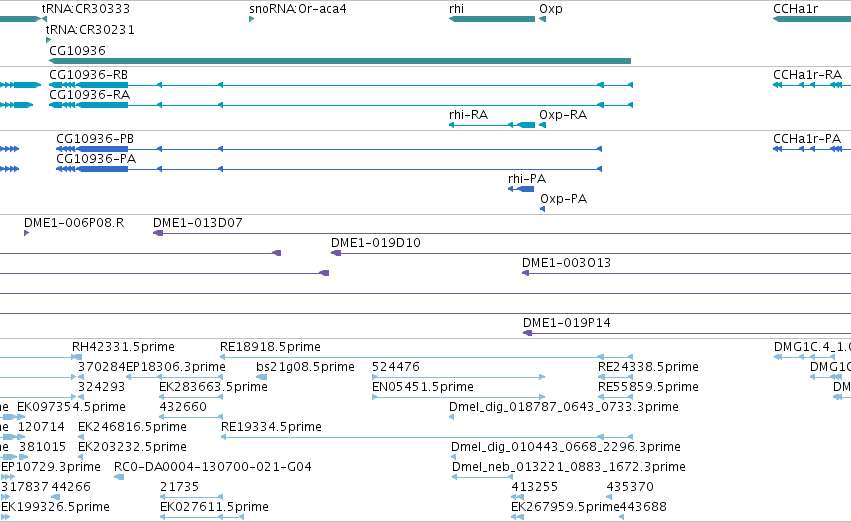This screenshot has width=851, height=522.
Task: Select Dmel_dig_010443_0668_2296.3prime label
Action: pos(566,447)
